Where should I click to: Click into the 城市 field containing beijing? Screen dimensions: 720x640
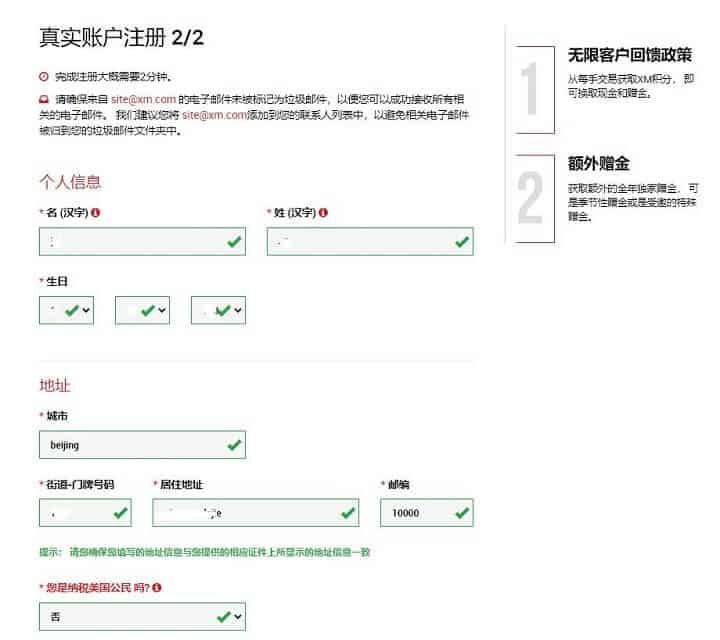pyautogui.click(x=142, y=444)
